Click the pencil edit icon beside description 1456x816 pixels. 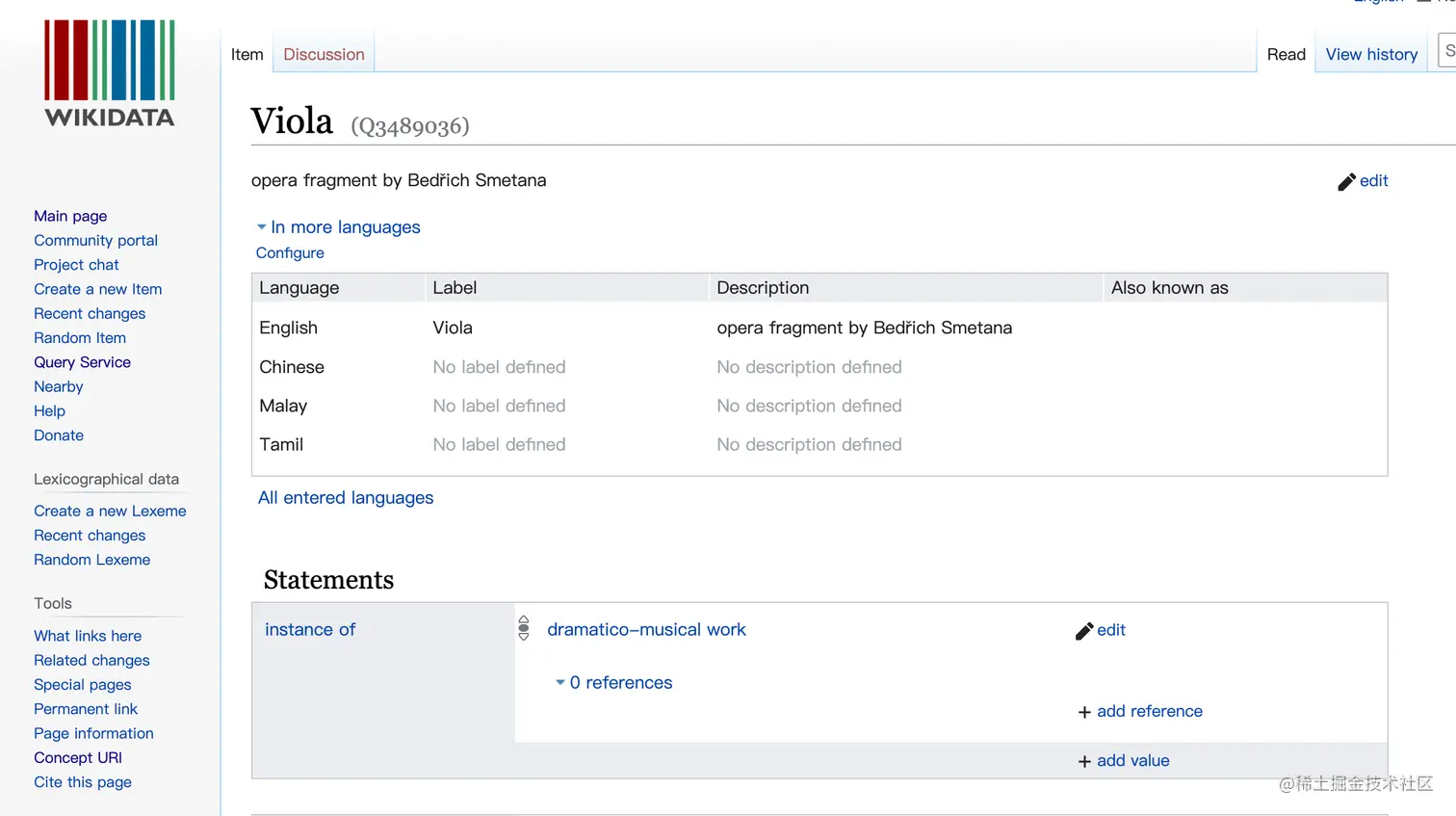[x=1346, y=182]
